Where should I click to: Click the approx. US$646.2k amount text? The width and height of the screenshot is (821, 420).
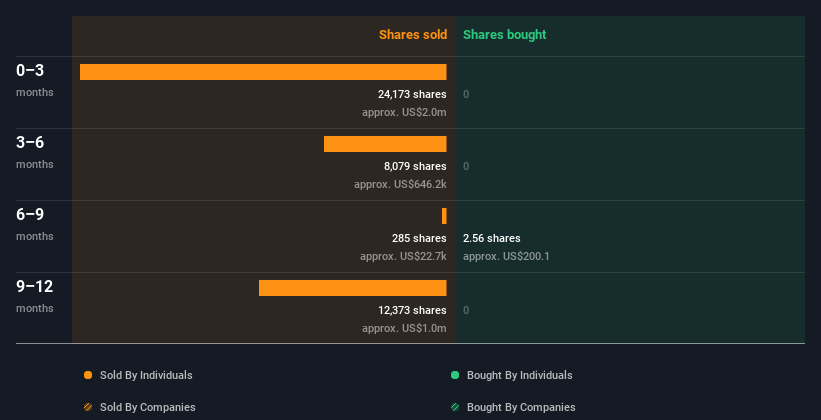(400, 184)
